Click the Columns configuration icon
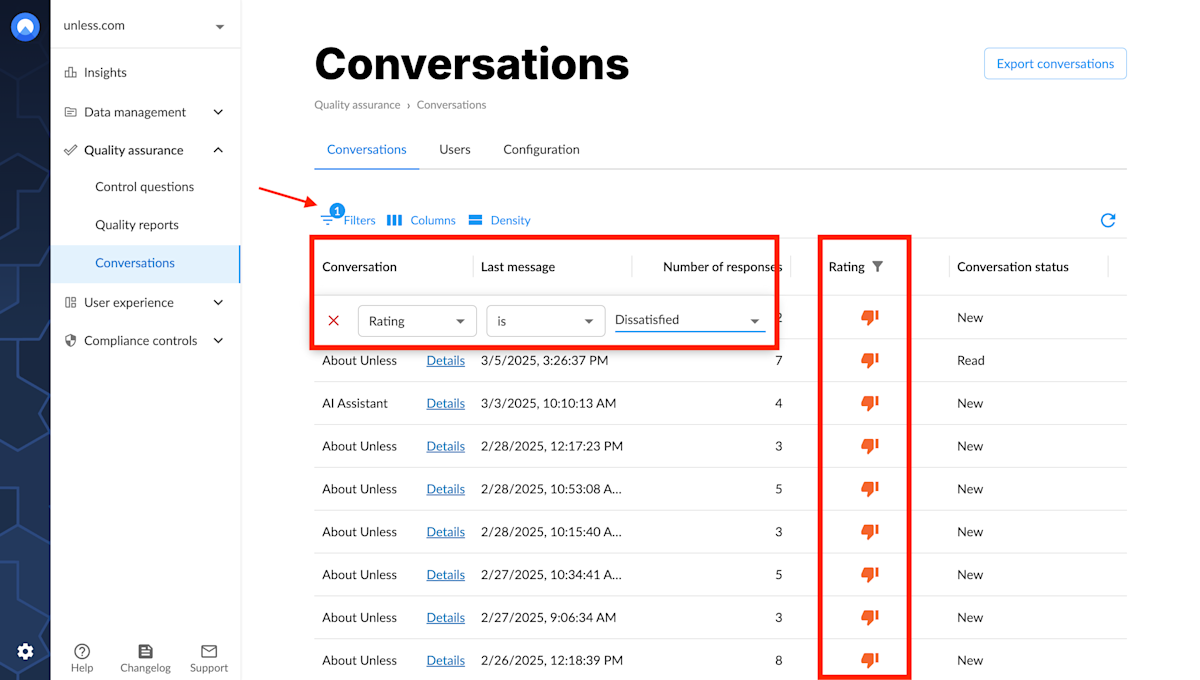 coord(394,220)
